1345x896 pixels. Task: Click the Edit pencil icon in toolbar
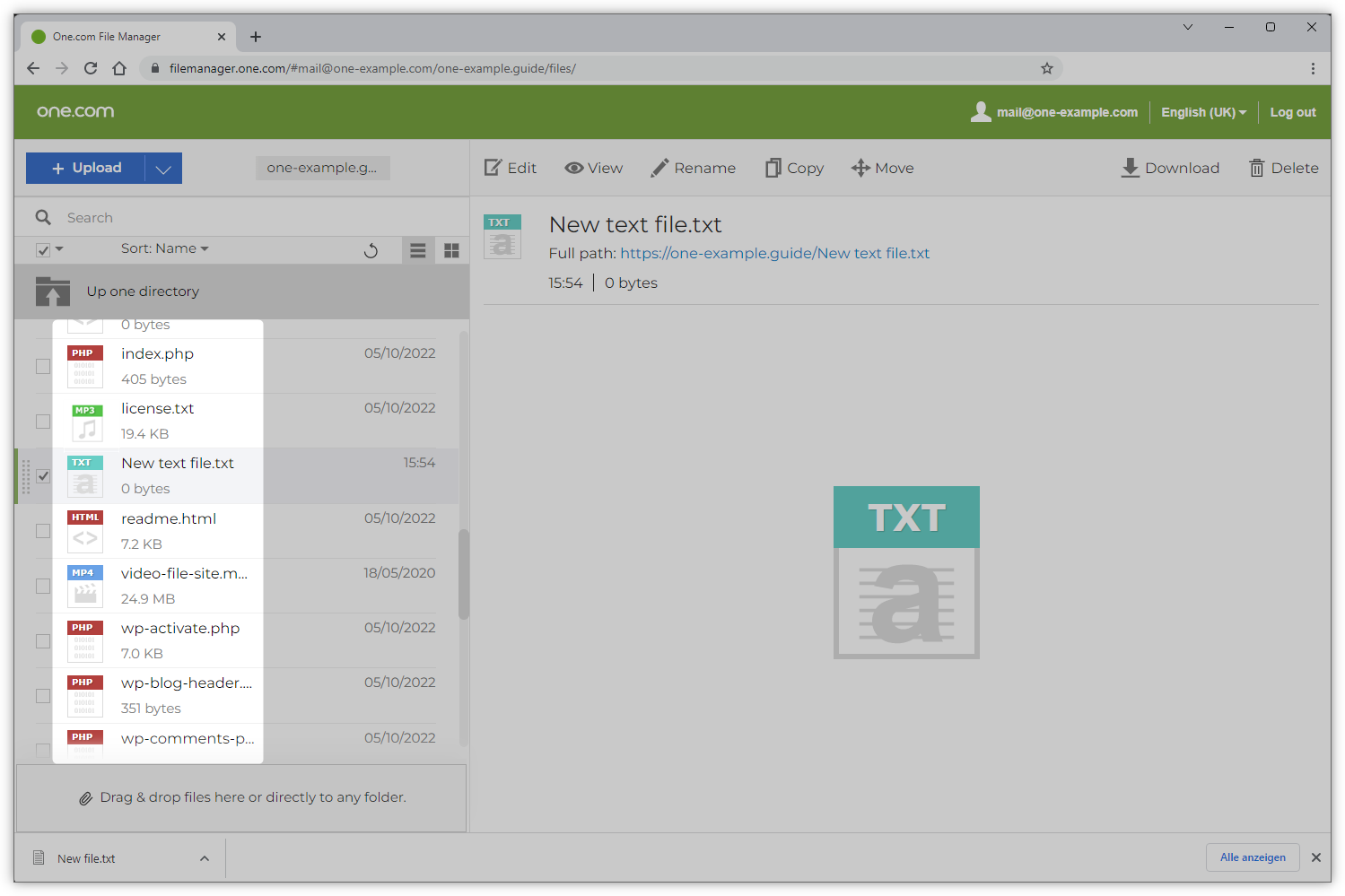[493, 168]
